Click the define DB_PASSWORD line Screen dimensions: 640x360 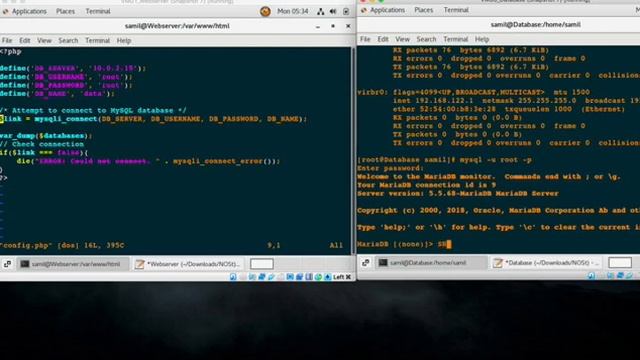pos(66,85)
